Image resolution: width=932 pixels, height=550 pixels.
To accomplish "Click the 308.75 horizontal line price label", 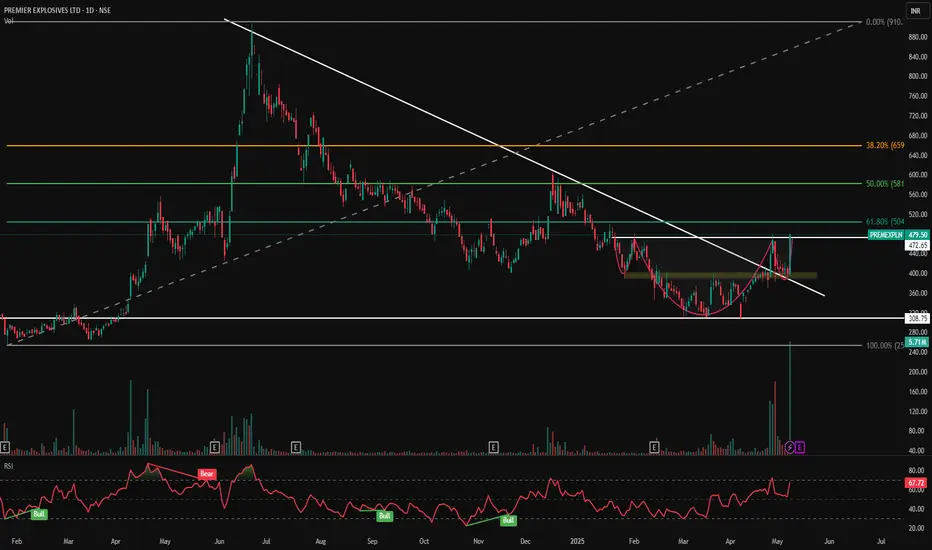I will click(x=917, y=318).
